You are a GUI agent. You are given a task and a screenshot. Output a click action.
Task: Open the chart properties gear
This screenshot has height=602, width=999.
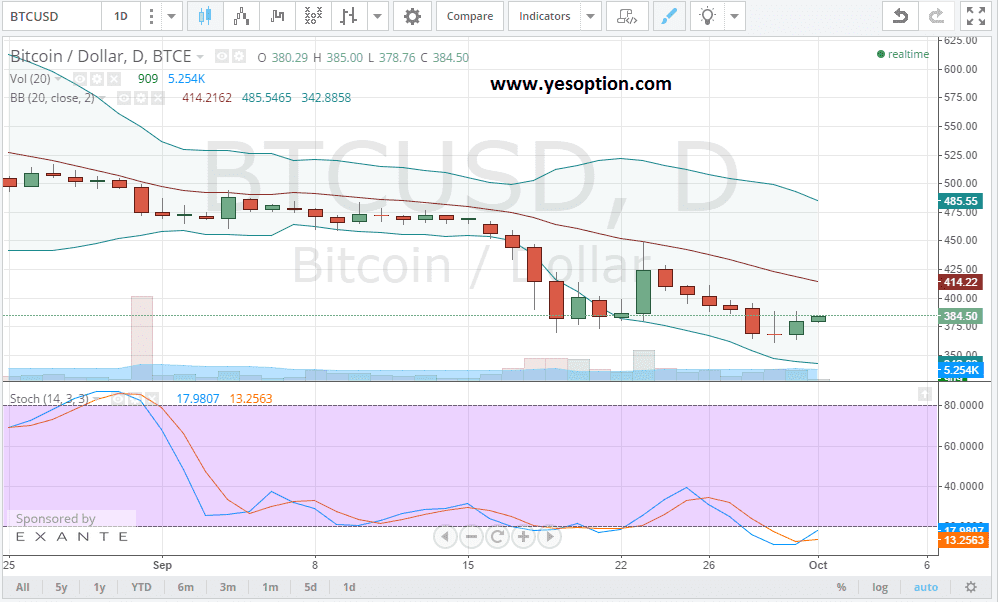coord(413,16)
